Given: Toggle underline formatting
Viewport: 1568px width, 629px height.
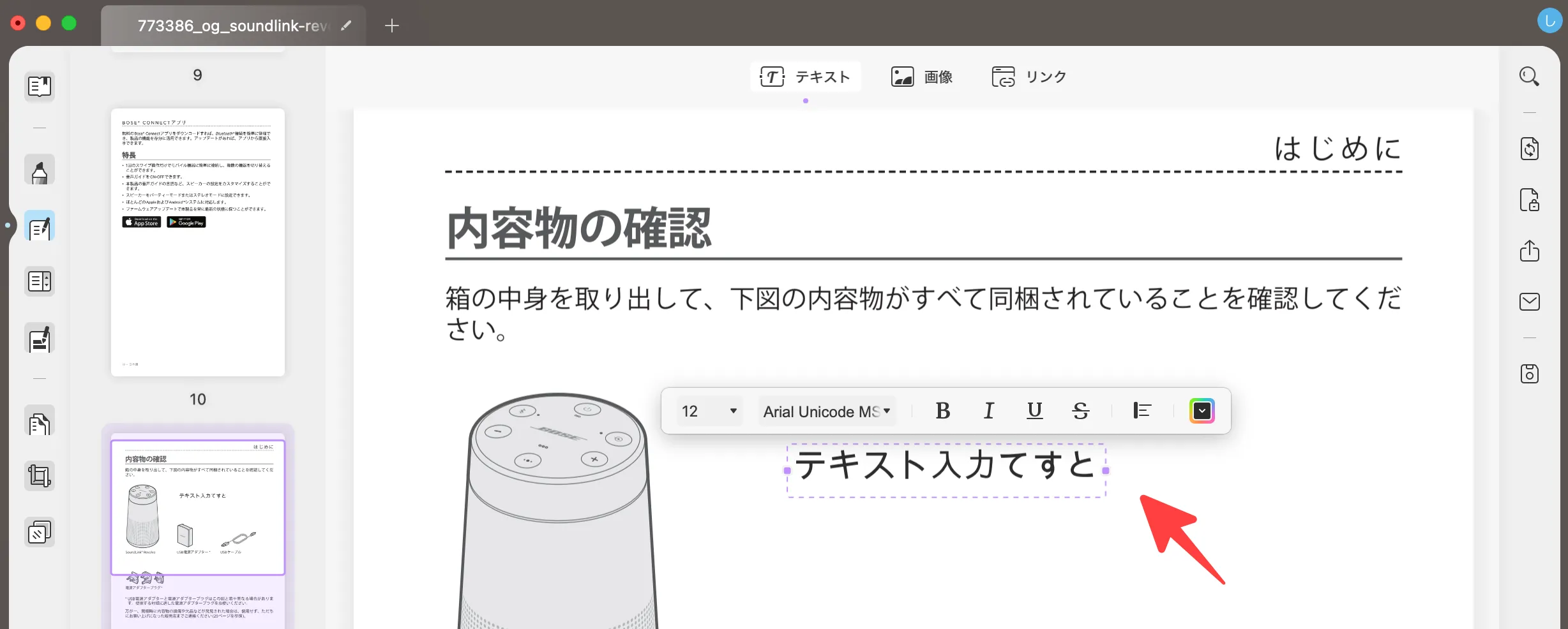Looking at the screenshot, I should pos(1035,411).
